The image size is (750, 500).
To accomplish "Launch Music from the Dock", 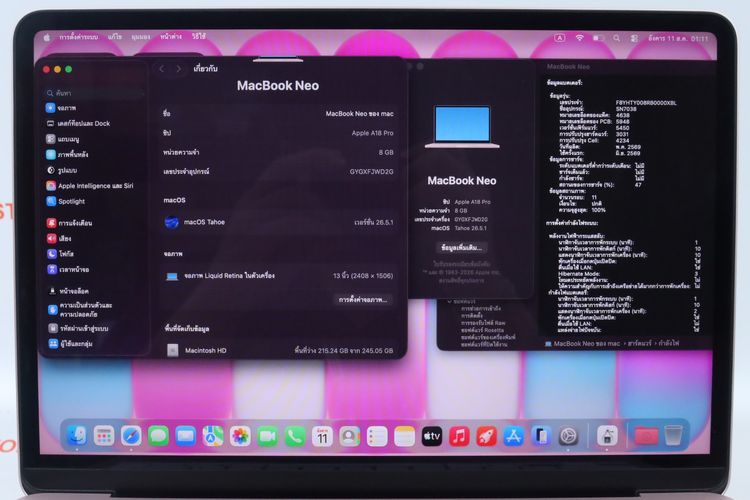I will [x=459, y=436].
